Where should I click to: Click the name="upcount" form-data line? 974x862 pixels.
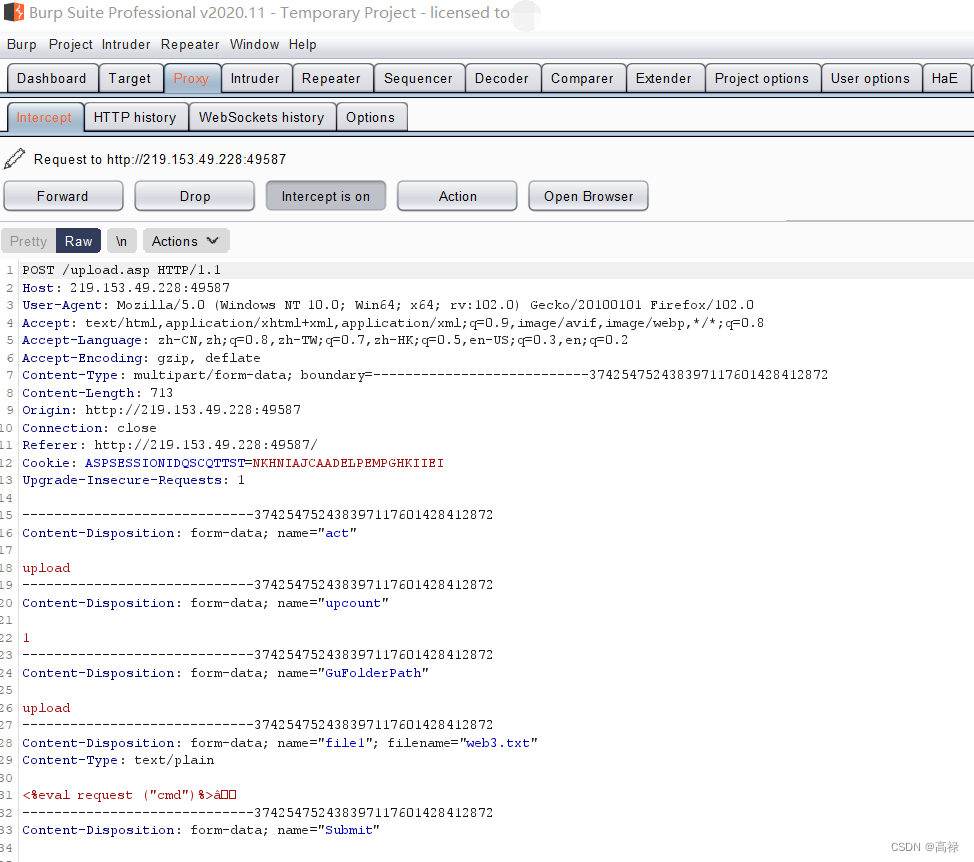pos(206,603)
